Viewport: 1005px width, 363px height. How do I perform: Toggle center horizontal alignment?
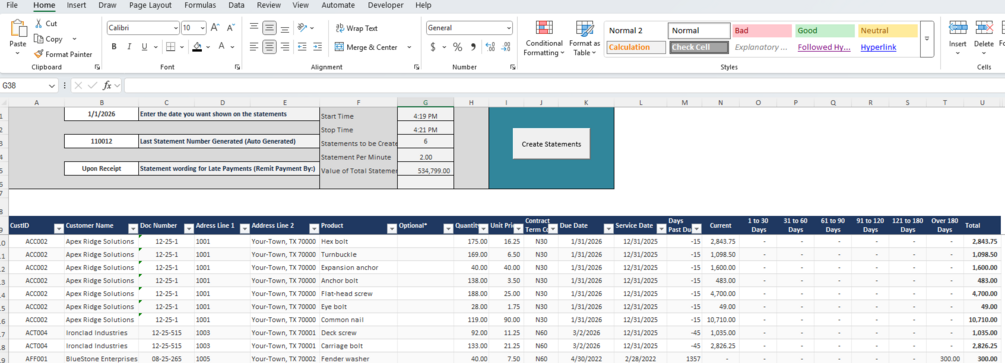(x=269, y=47)
